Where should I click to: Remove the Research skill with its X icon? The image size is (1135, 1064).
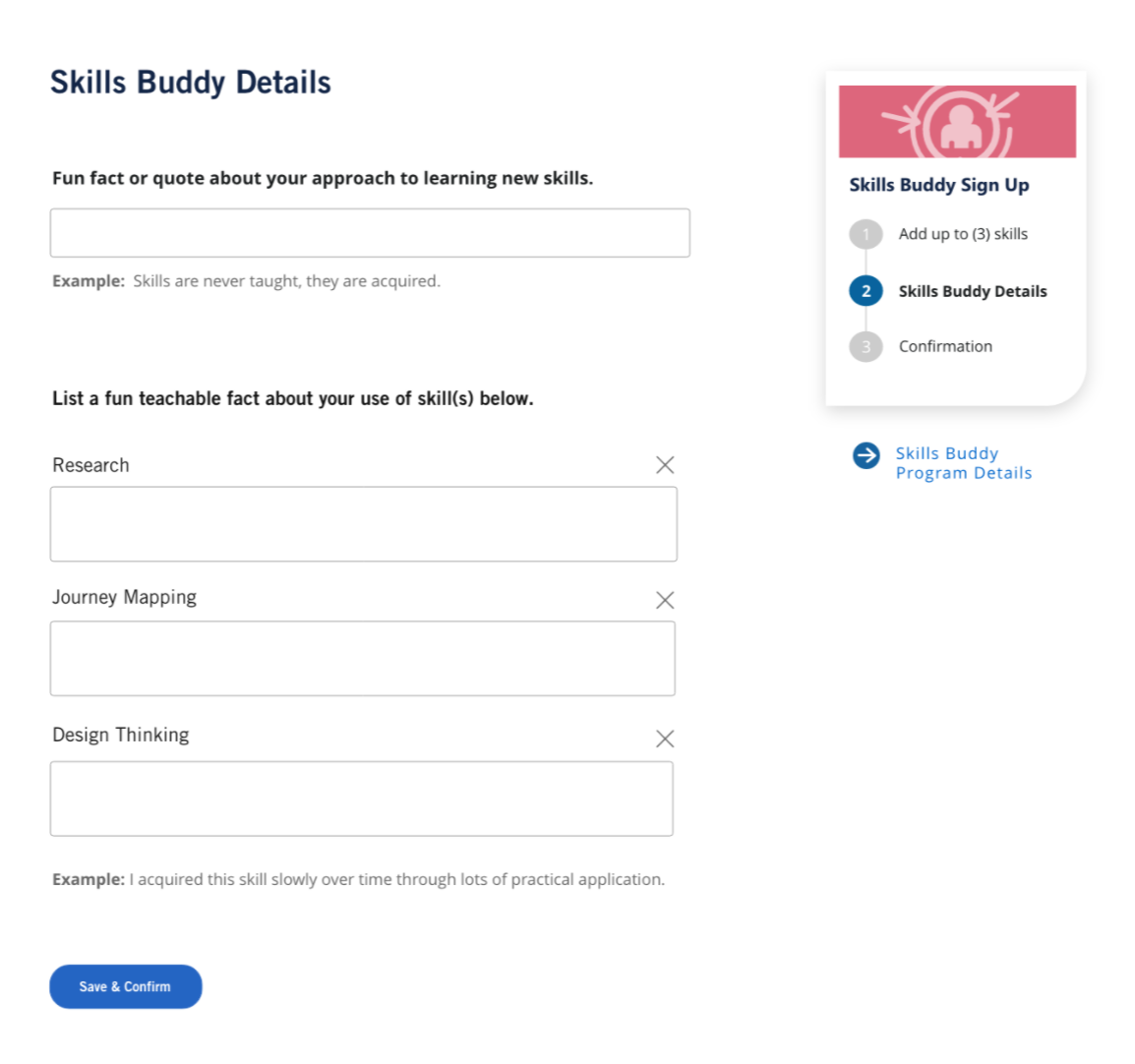click(x=665, y=465)
